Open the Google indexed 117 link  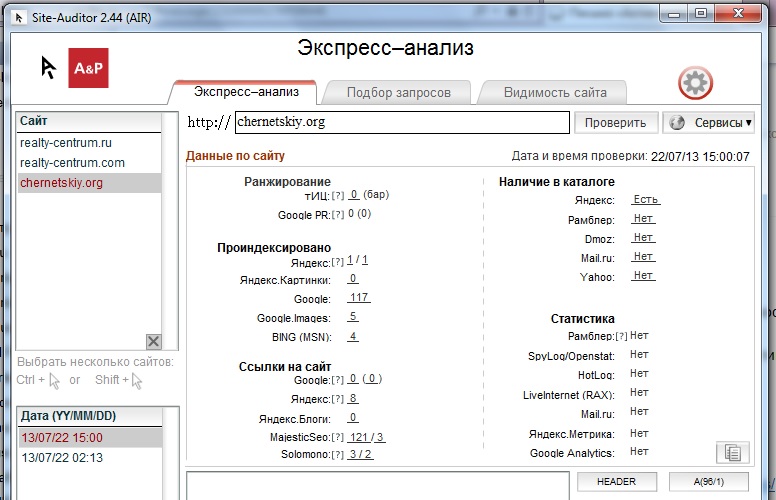pos(359,297)
